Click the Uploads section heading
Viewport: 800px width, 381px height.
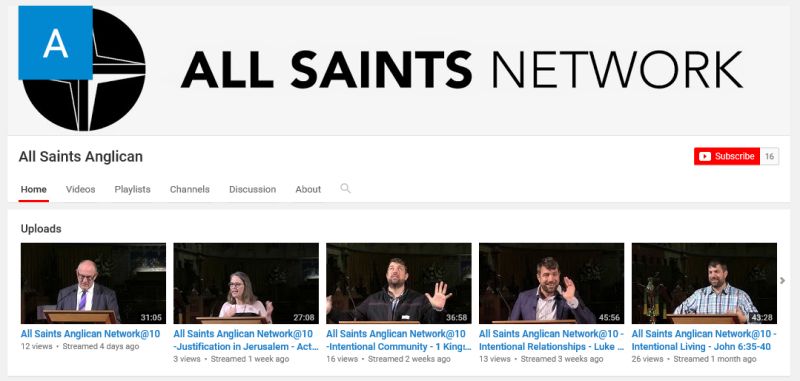point(41,228)
